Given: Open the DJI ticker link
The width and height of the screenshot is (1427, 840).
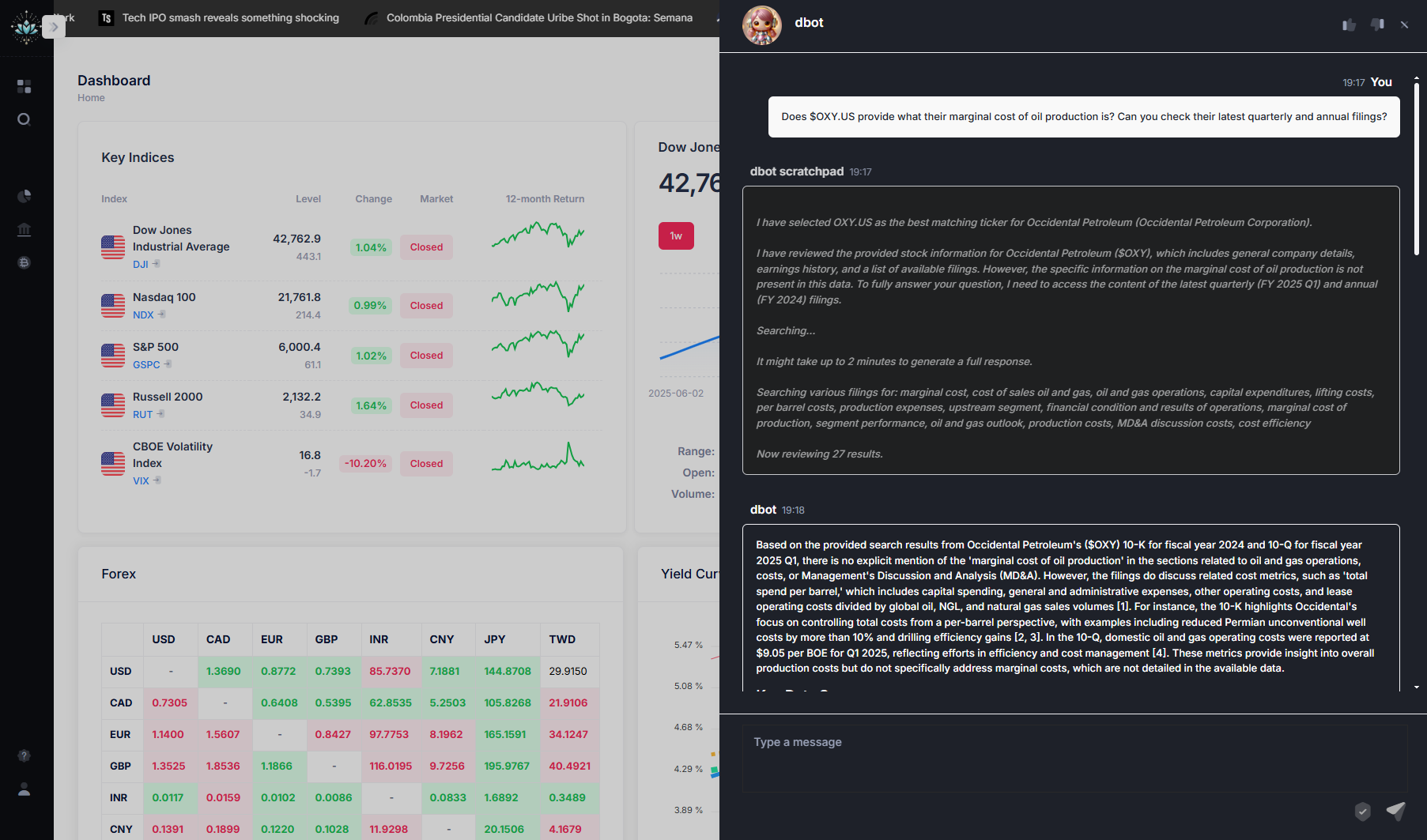Looking at the screenshot, I should point(141,264).
